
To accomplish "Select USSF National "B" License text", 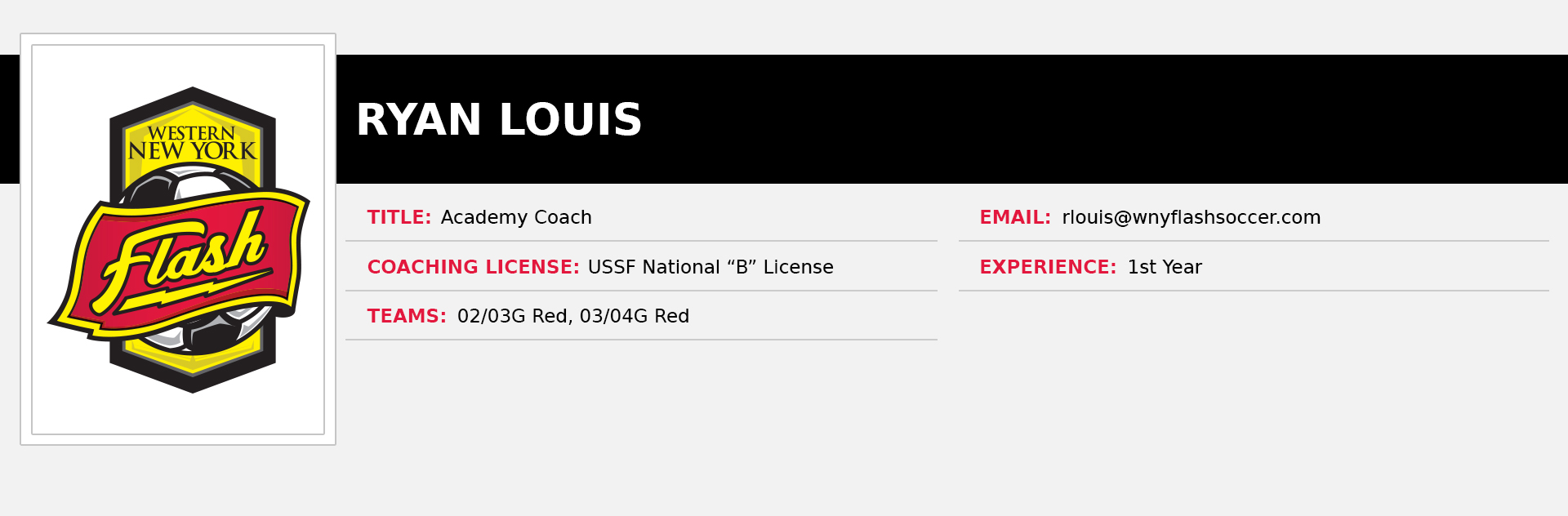I will pos(710,267).
